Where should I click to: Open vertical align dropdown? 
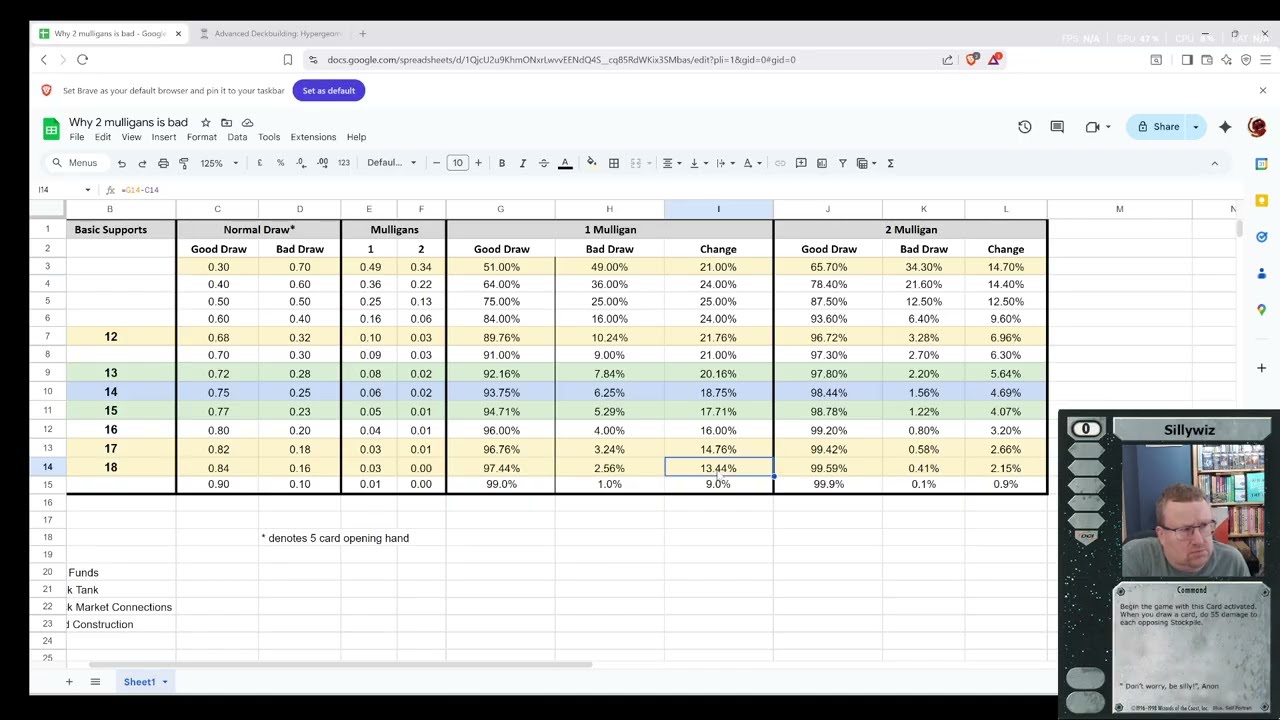(x=698, y=163)
